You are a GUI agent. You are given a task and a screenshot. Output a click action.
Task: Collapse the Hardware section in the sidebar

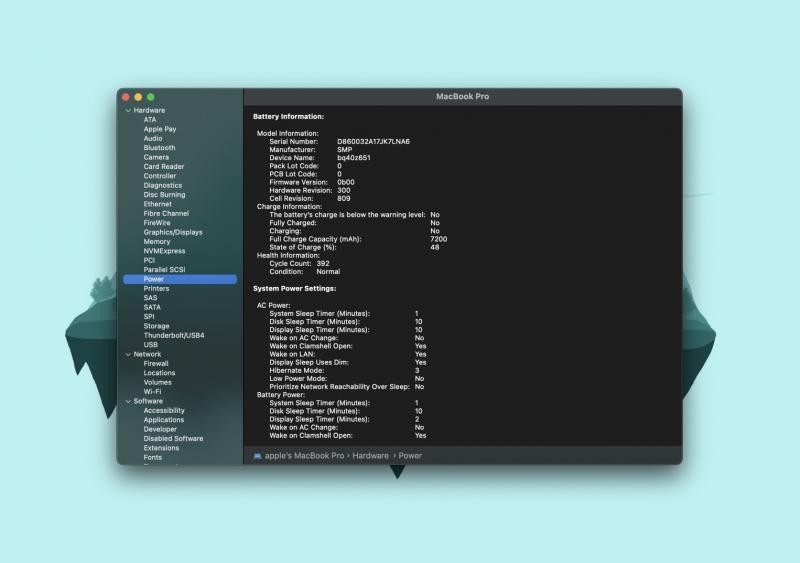click(128, 110)
